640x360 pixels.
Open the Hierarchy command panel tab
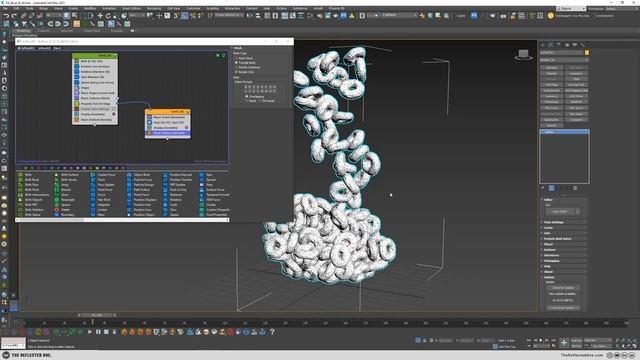[559, 44]
